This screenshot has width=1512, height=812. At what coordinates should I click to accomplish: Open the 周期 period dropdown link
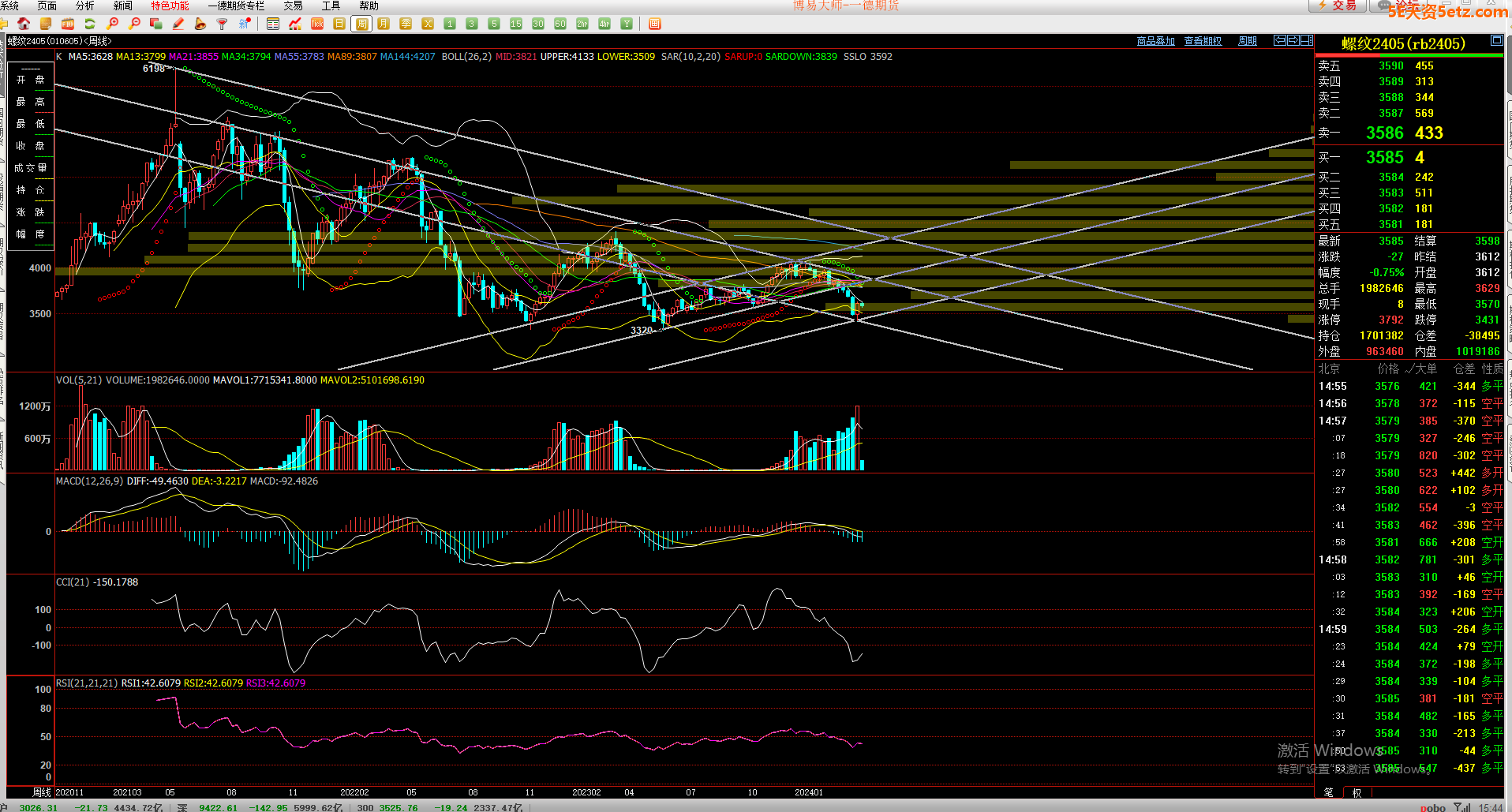[x=1248, y=41]
